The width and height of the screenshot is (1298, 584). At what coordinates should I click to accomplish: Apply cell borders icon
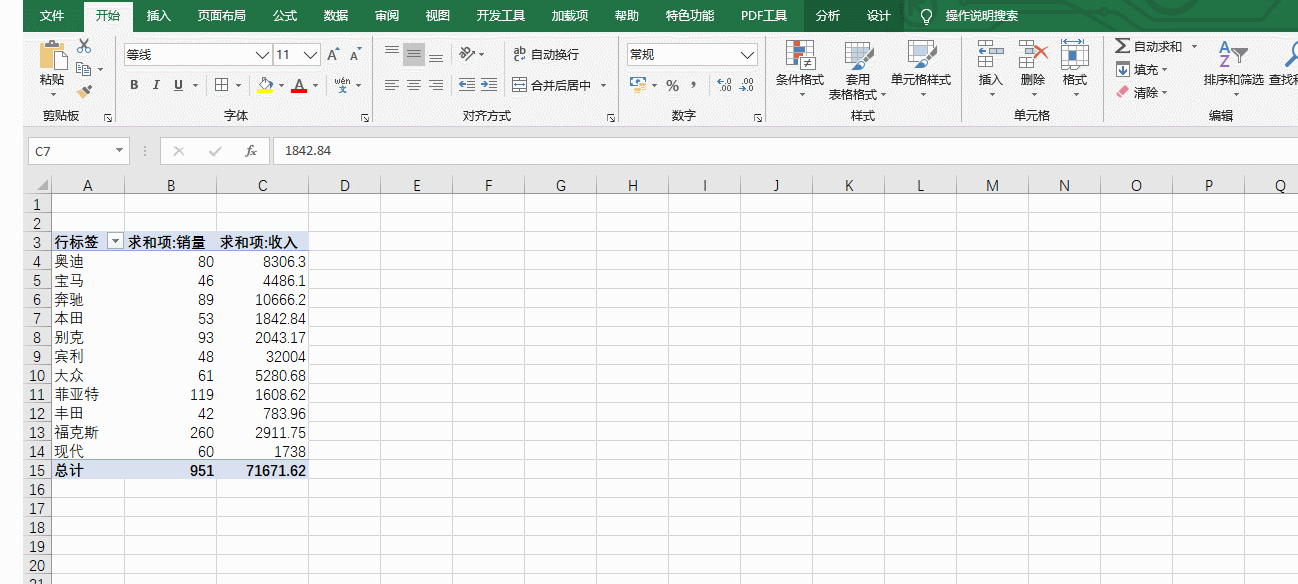pyautogui.click(x=222, y=86)
